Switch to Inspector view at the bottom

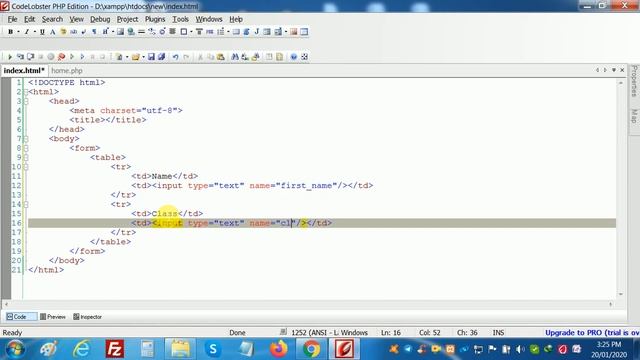[87, 317]
